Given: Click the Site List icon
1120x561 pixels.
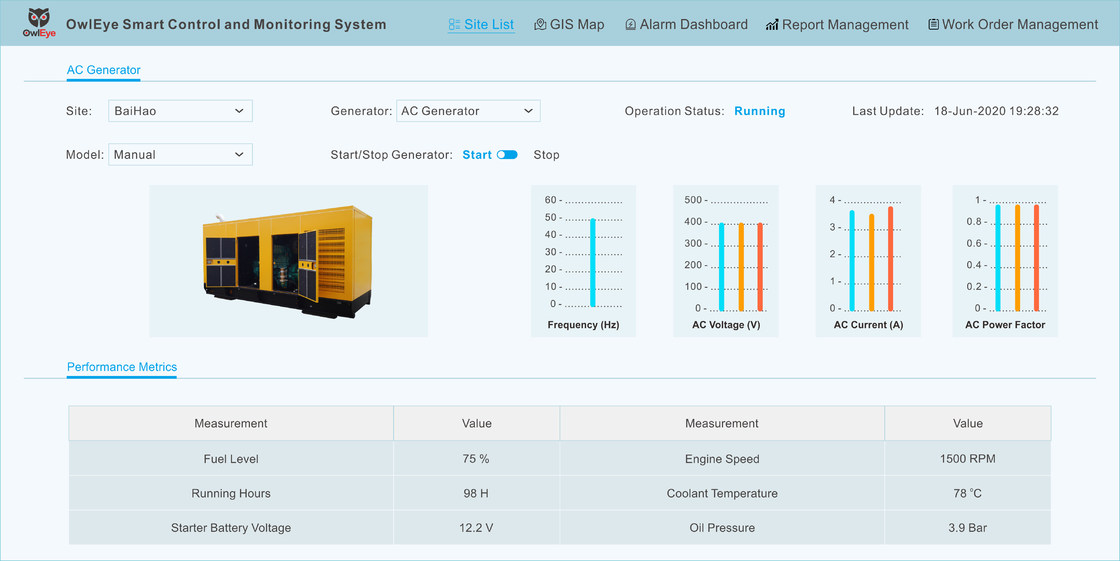Looking at the screenshot, I should click(454, 25).
